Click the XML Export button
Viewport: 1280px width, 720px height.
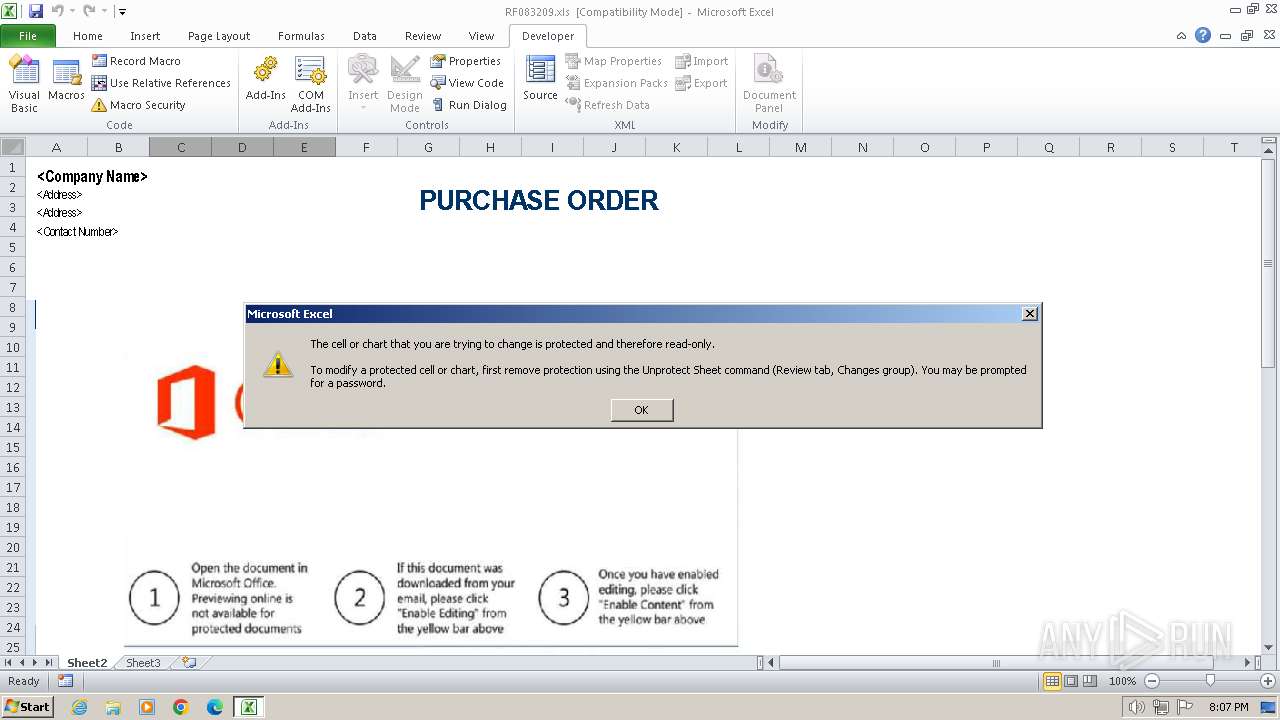pyautogui.click(x=702, y=83)
